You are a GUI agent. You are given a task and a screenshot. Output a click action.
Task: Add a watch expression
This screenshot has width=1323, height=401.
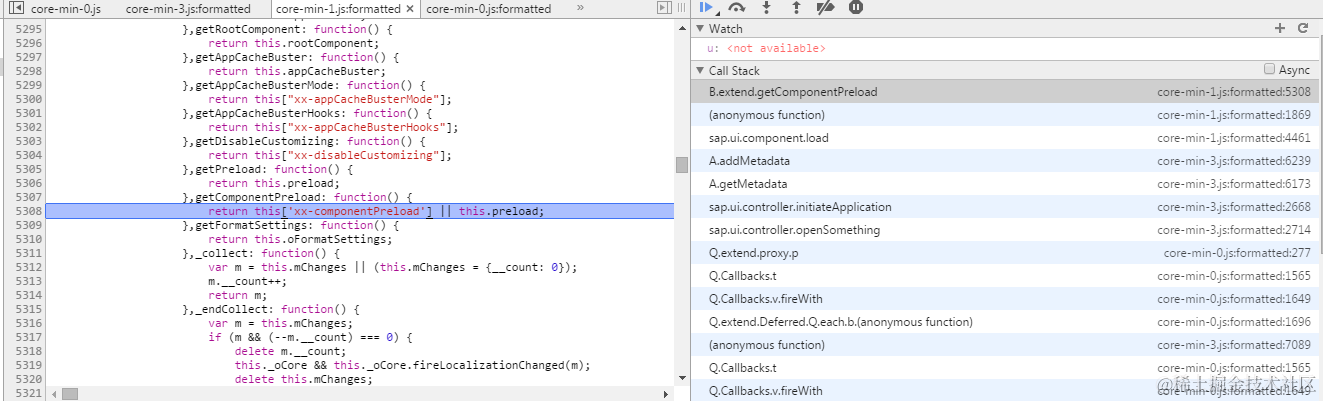tap(1280, 29)
